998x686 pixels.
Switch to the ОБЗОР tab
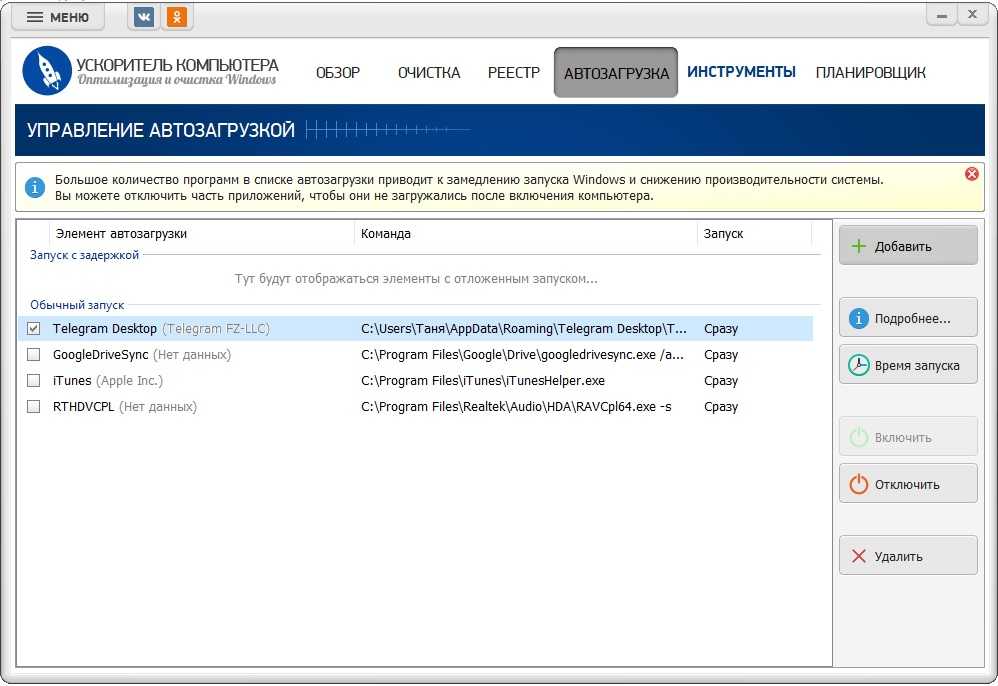pyautogui.click(x=338, y=72)
